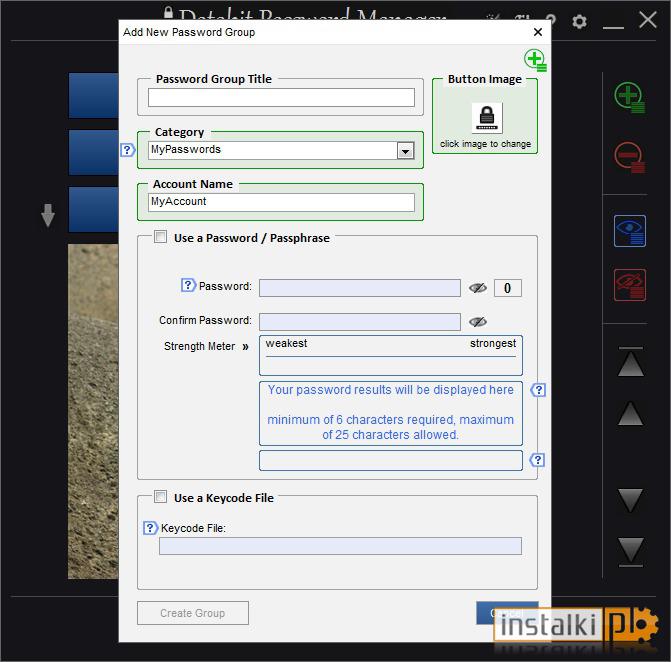Click the red remove group icon in main window
The width and height of the screenshot is (671, 662).
tap(629, 157)
